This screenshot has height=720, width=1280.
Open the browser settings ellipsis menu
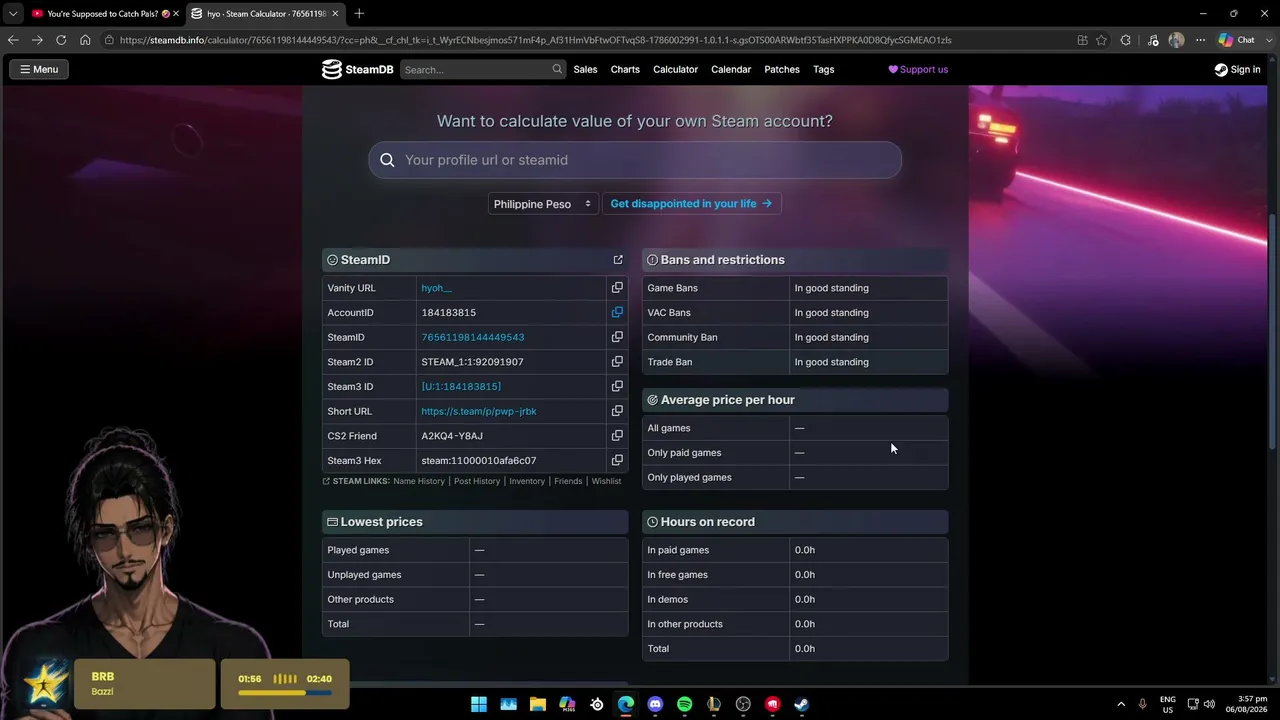[1200, 40]
